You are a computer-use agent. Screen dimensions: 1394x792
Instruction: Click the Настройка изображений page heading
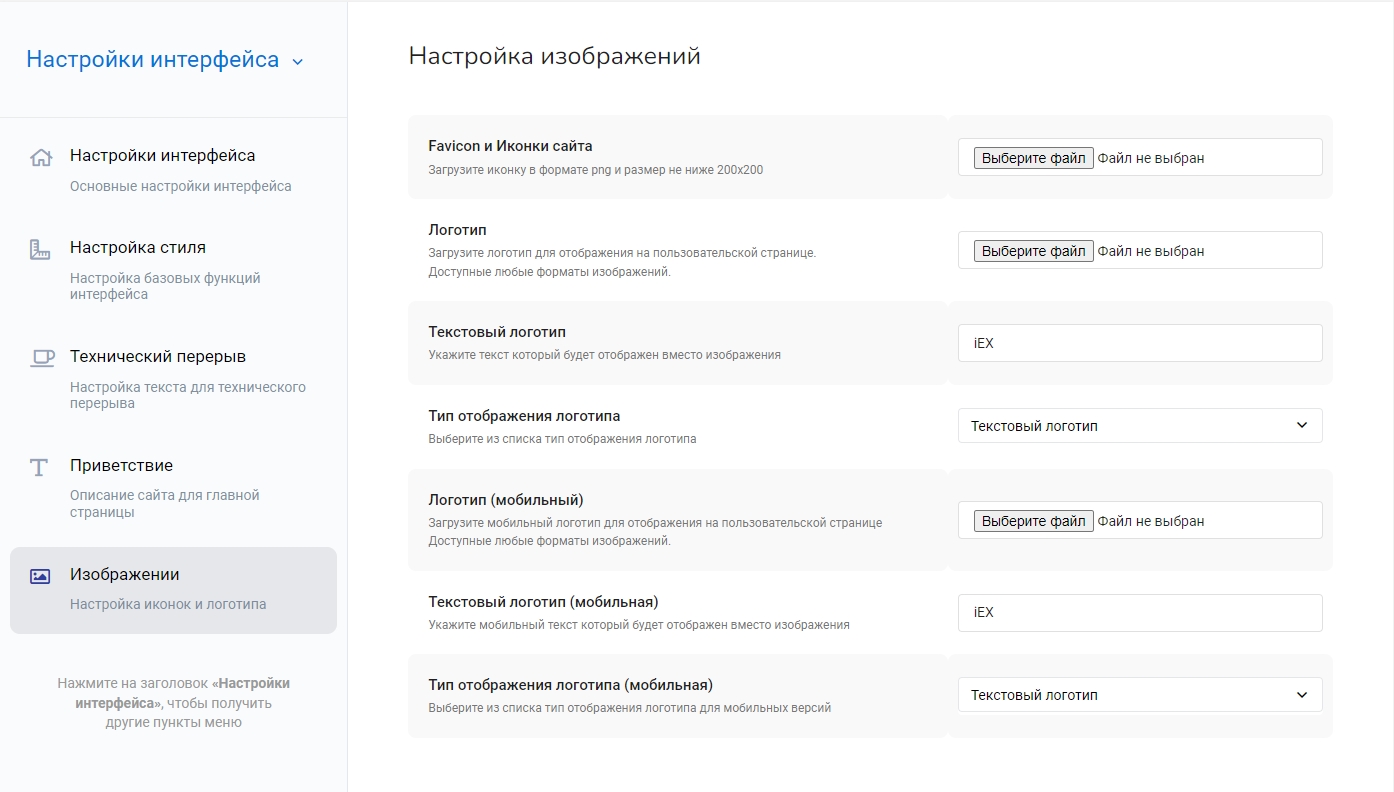coord(554,56)
